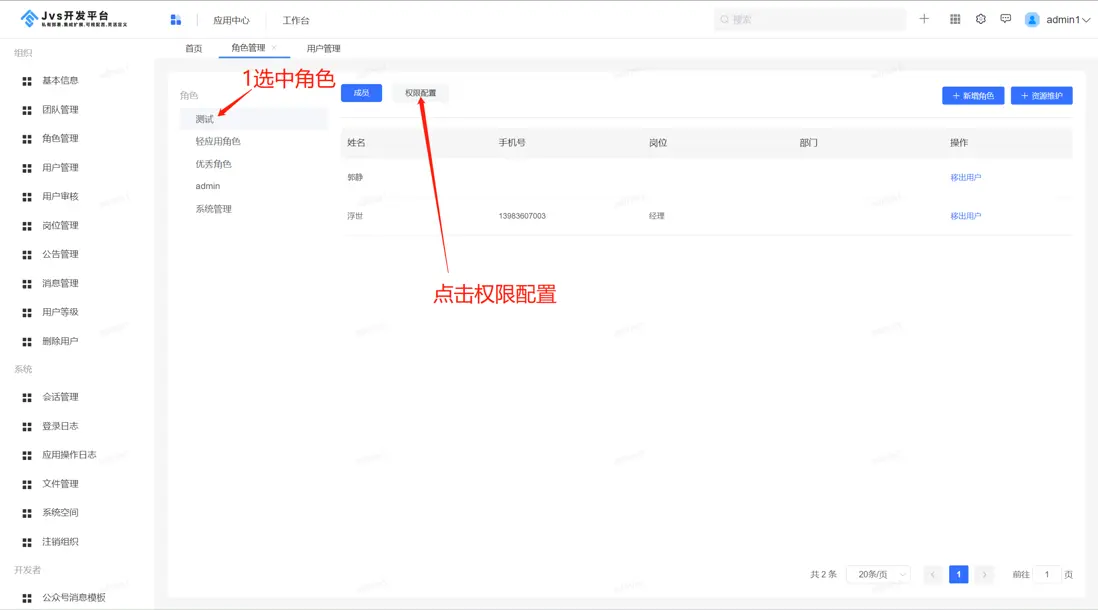The width and height of the screenshot is (1098, 610).
Task: Click the 姓名 column header
Action: point(356,143)
